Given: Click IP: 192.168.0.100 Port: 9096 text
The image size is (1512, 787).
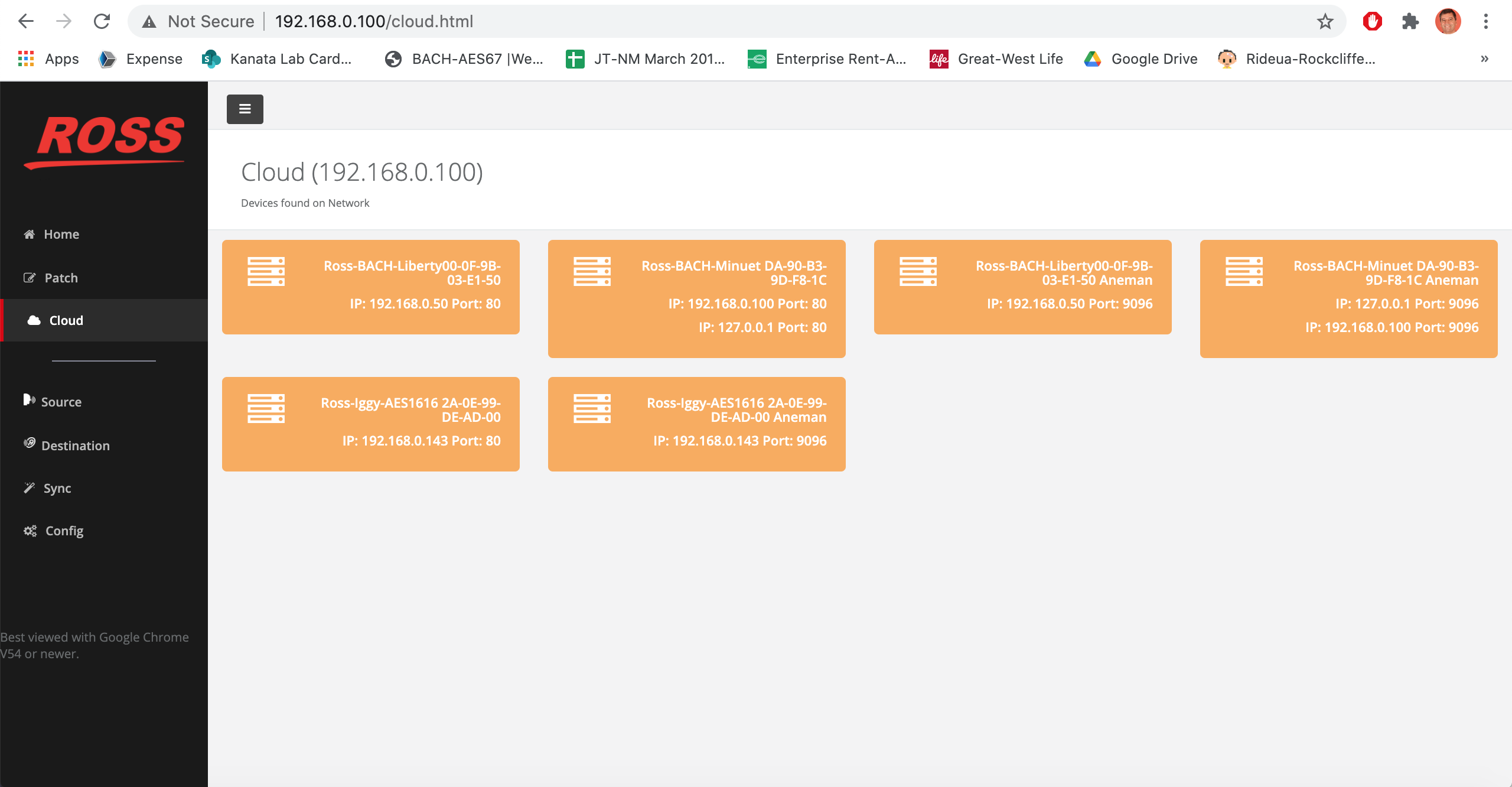Looking at the screenshot, I should pos(1392,327).
